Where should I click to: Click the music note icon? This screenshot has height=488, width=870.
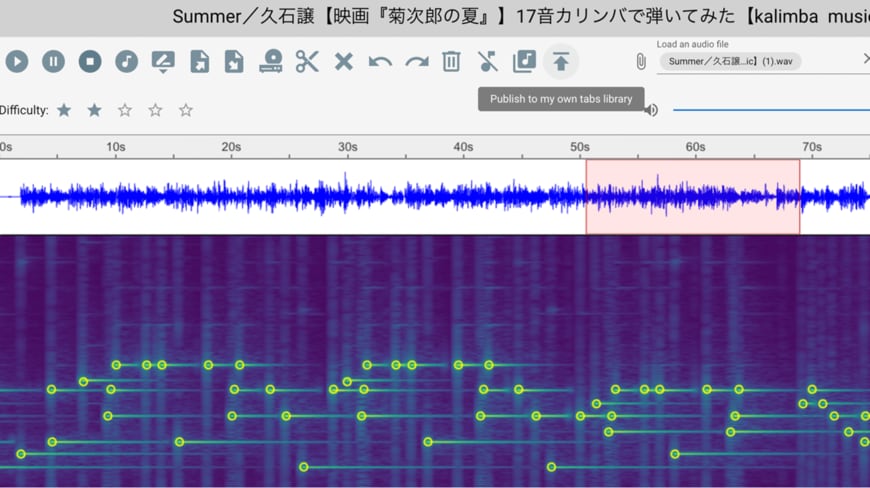[x=126, y=61]
